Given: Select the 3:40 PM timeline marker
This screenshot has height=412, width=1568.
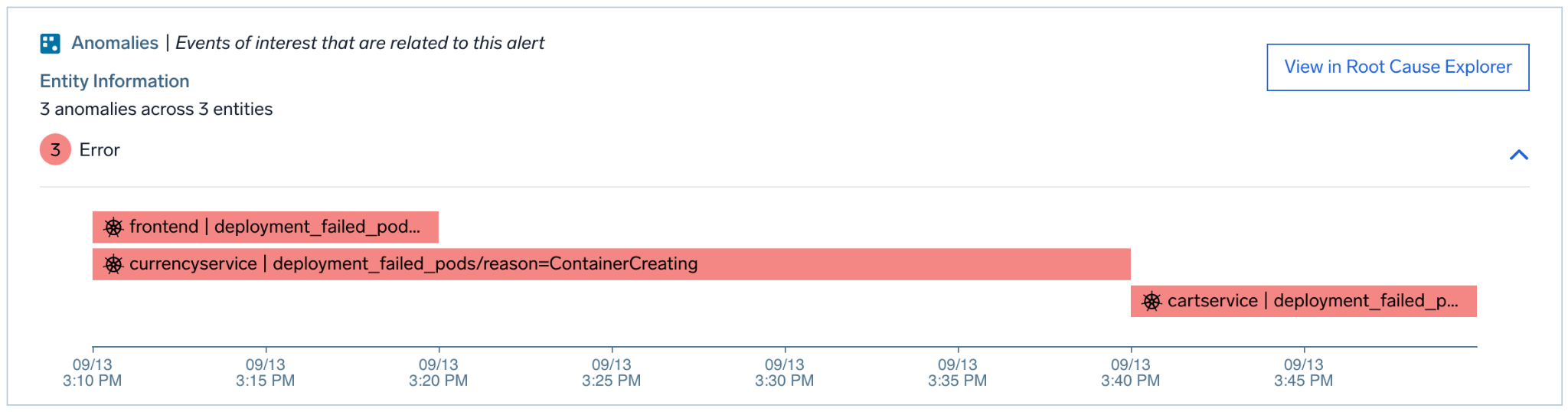Looking at the screenshot, I should point(1131,372).
